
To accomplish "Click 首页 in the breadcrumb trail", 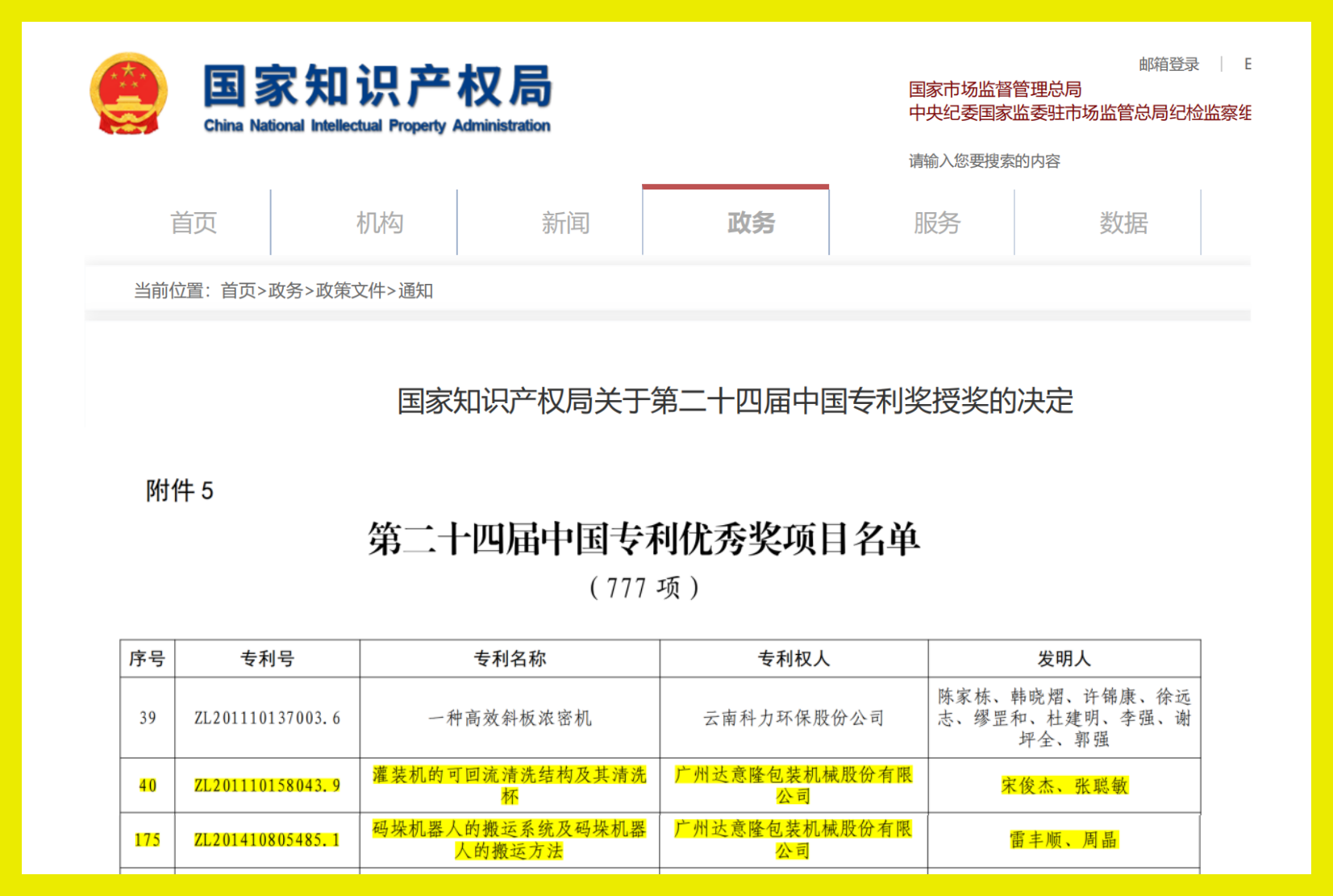I will point(237,292).
